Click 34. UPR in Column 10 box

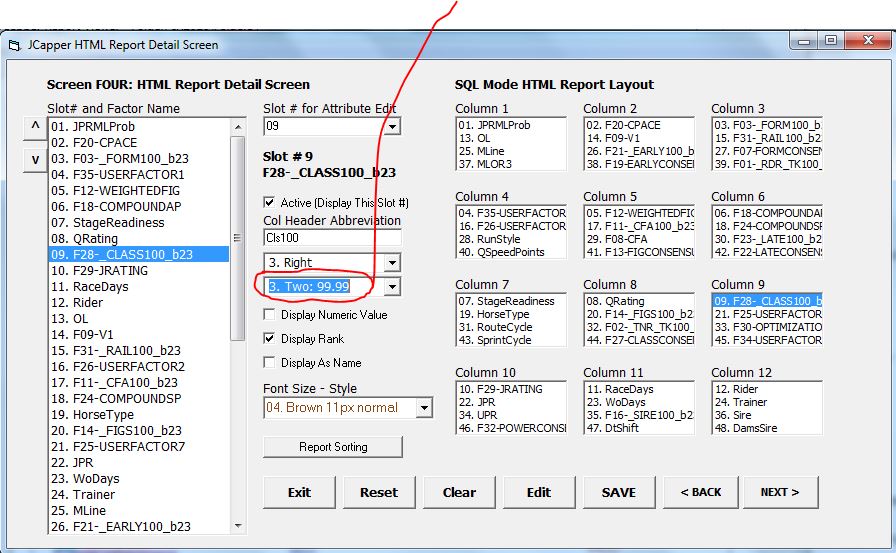[x=511, y=415]
